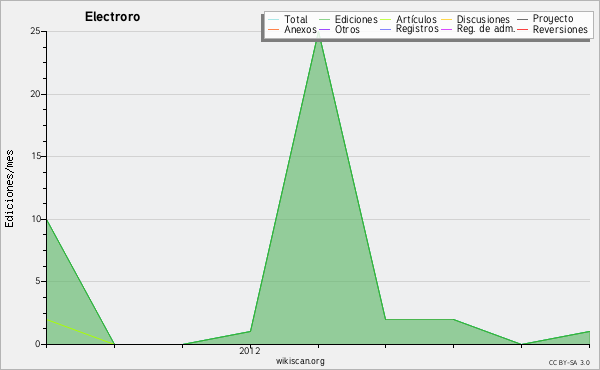Click the Ediciones/mes axis label

[x=9, y=188]
